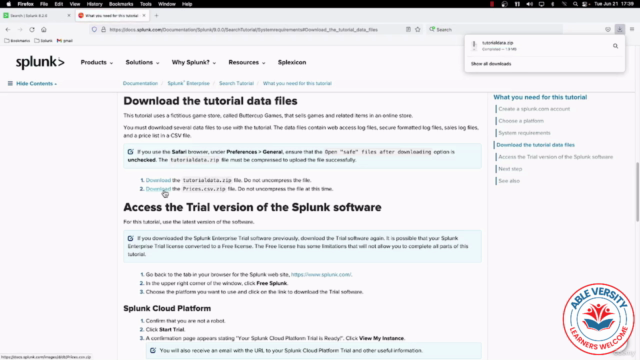Image resolution: width=640 pixels, height=360 pixels.
Task: Expand the Resources dropdown
Action: point(247,62)
